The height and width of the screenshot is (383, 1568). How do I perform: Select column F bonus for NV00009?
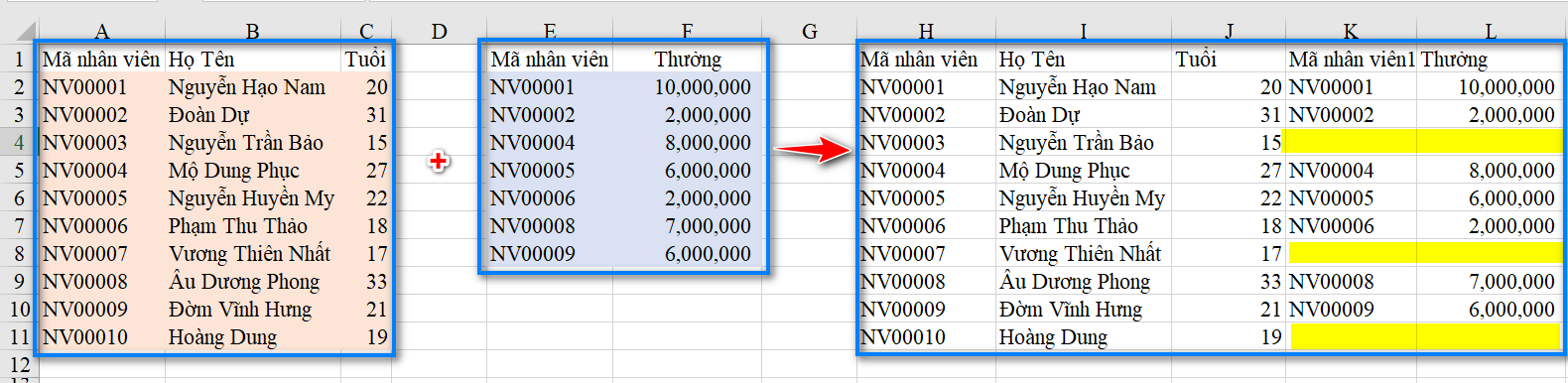click(708, 254)
